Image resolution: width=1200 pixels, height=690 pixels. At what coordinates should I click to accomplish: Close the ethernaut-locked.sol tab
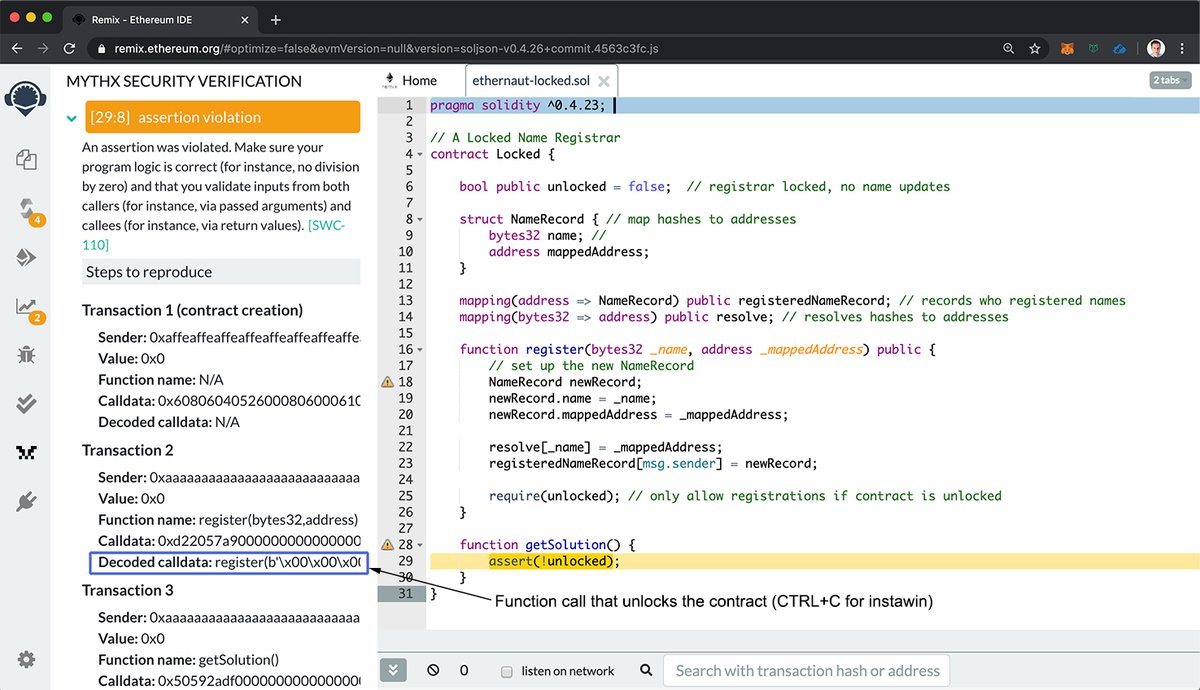click(603, 81)
